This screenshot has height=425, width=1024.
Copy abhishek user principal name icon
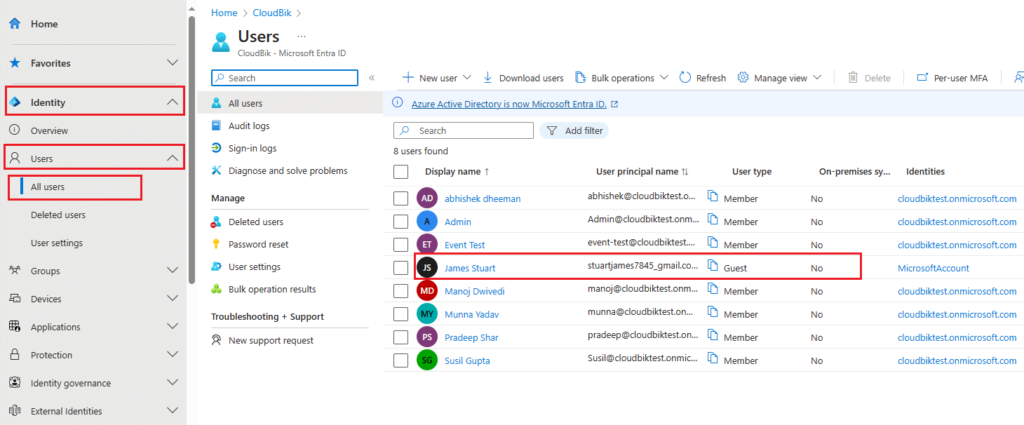click(x=714, y=198)
